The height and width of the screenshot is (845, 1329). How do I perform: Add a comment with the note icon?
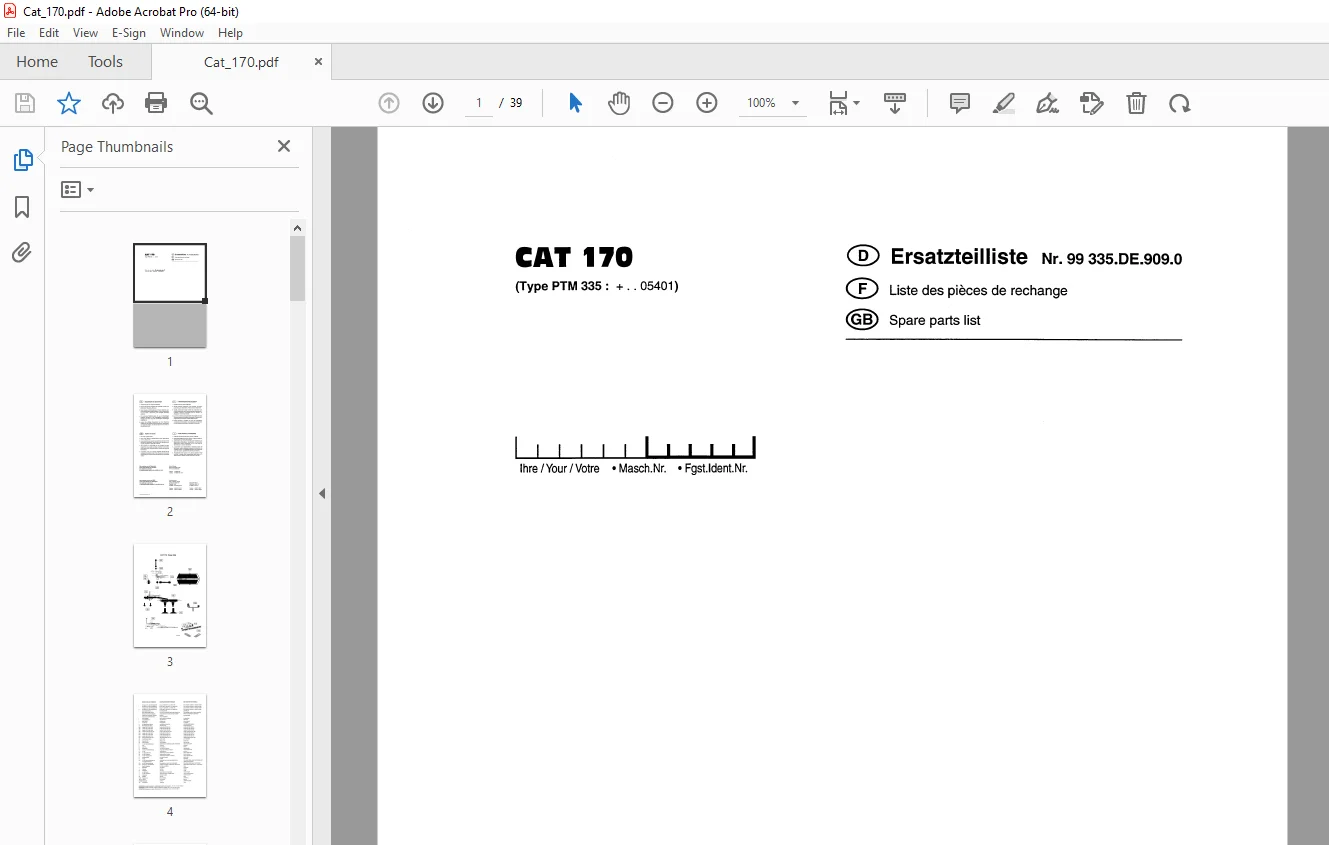[x=960, y=103]
